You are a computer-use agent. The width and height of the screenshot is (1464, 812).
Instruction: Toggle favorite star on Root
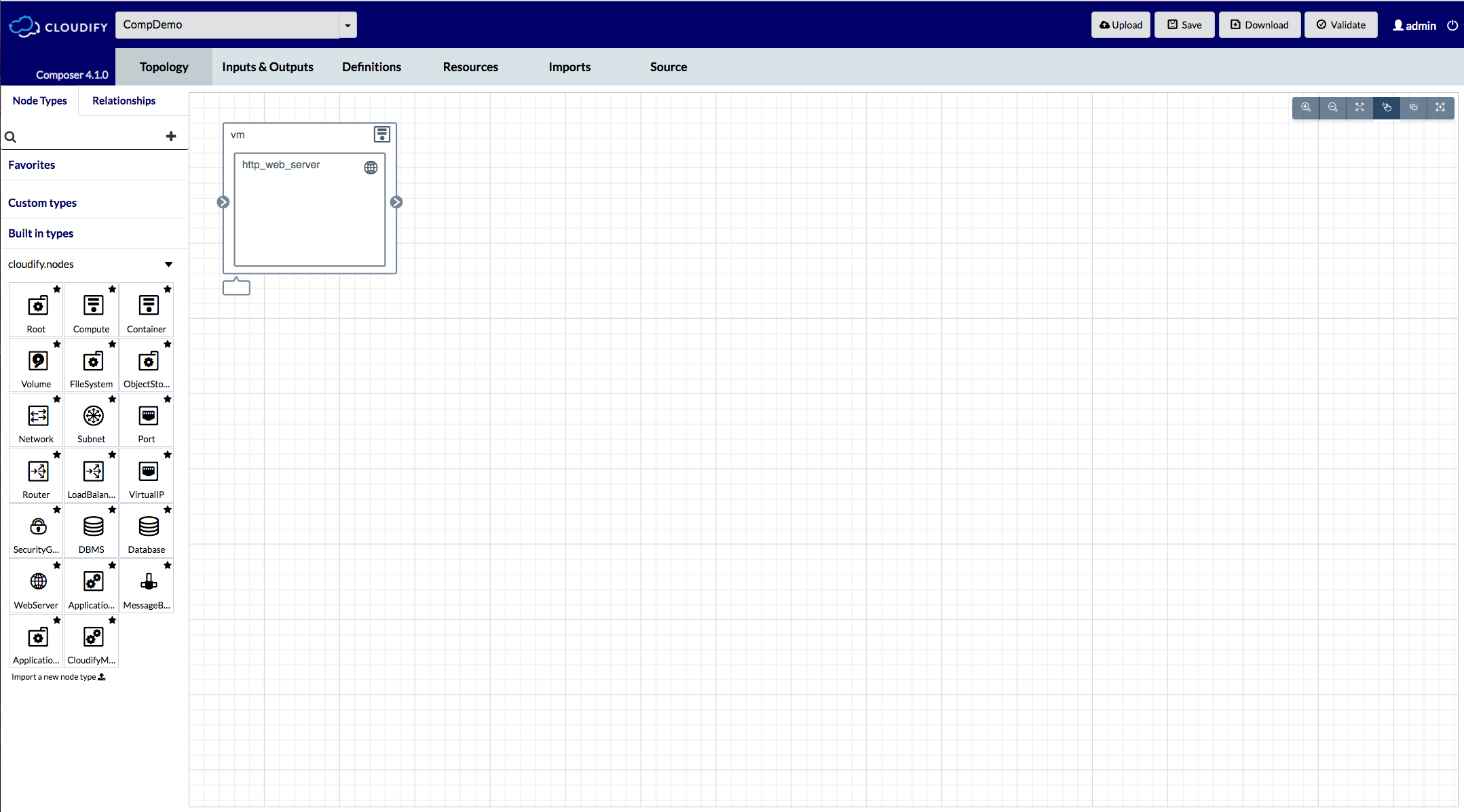point(57,289)
